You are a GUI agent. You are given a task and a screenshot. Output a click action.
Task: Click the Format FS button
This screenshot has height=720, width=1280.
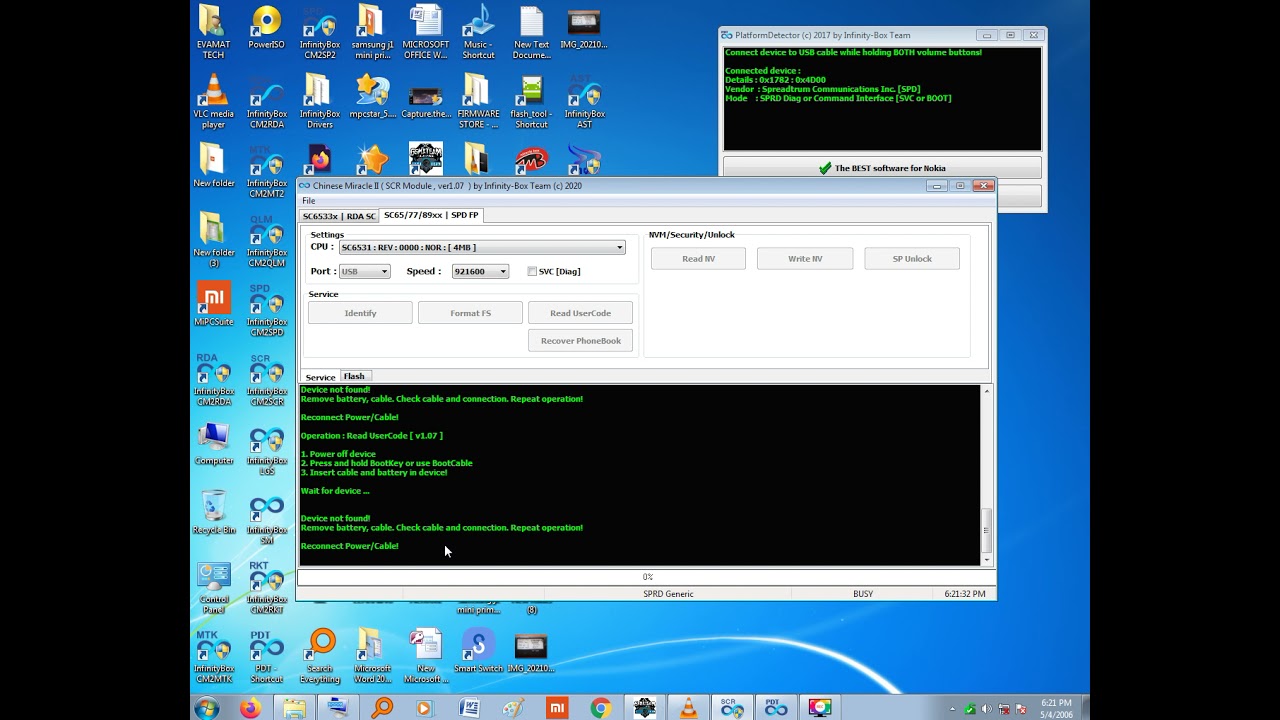[470, 313]
